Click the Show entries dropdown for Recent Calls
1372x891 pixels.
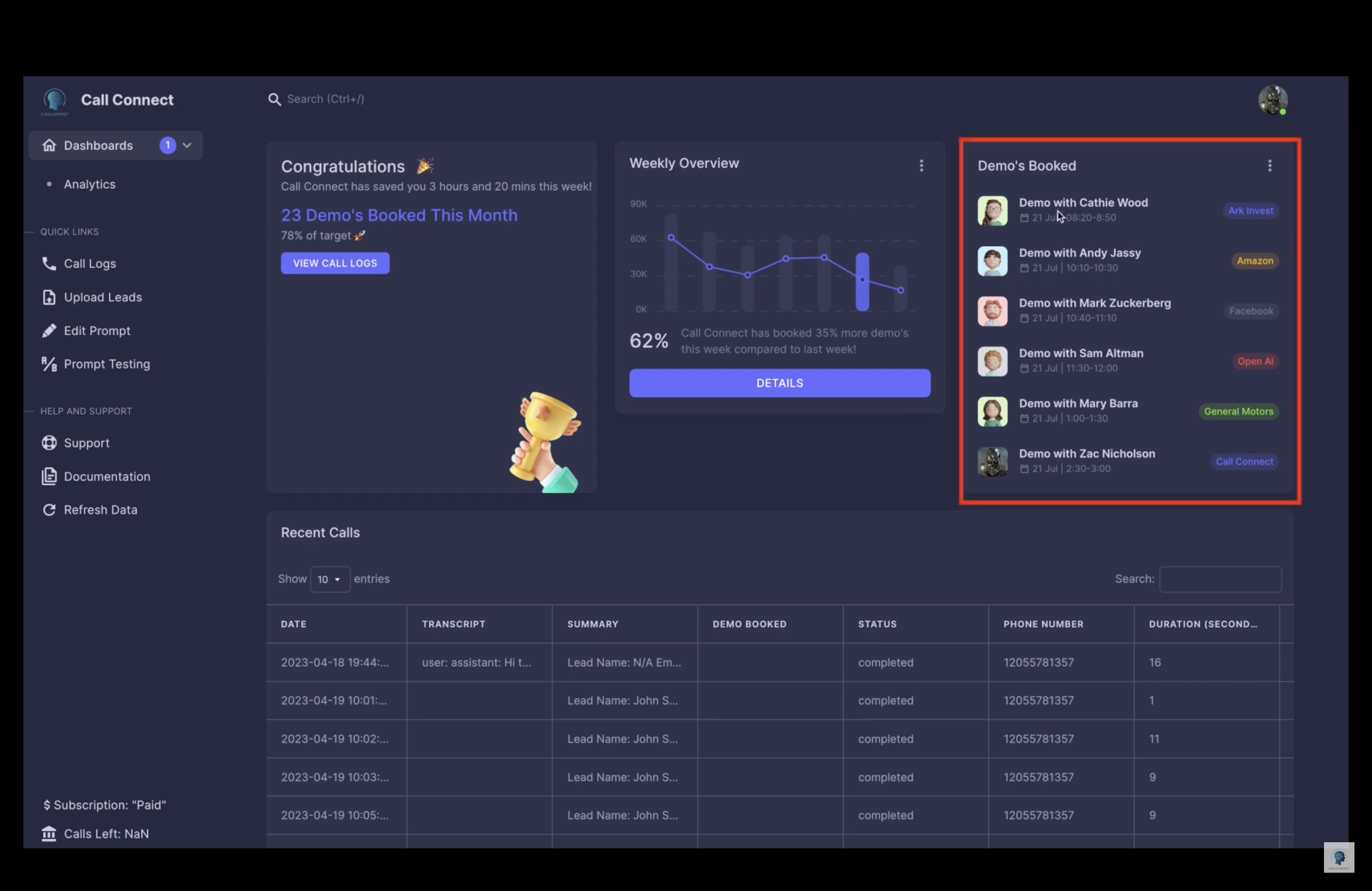point(327,579)
